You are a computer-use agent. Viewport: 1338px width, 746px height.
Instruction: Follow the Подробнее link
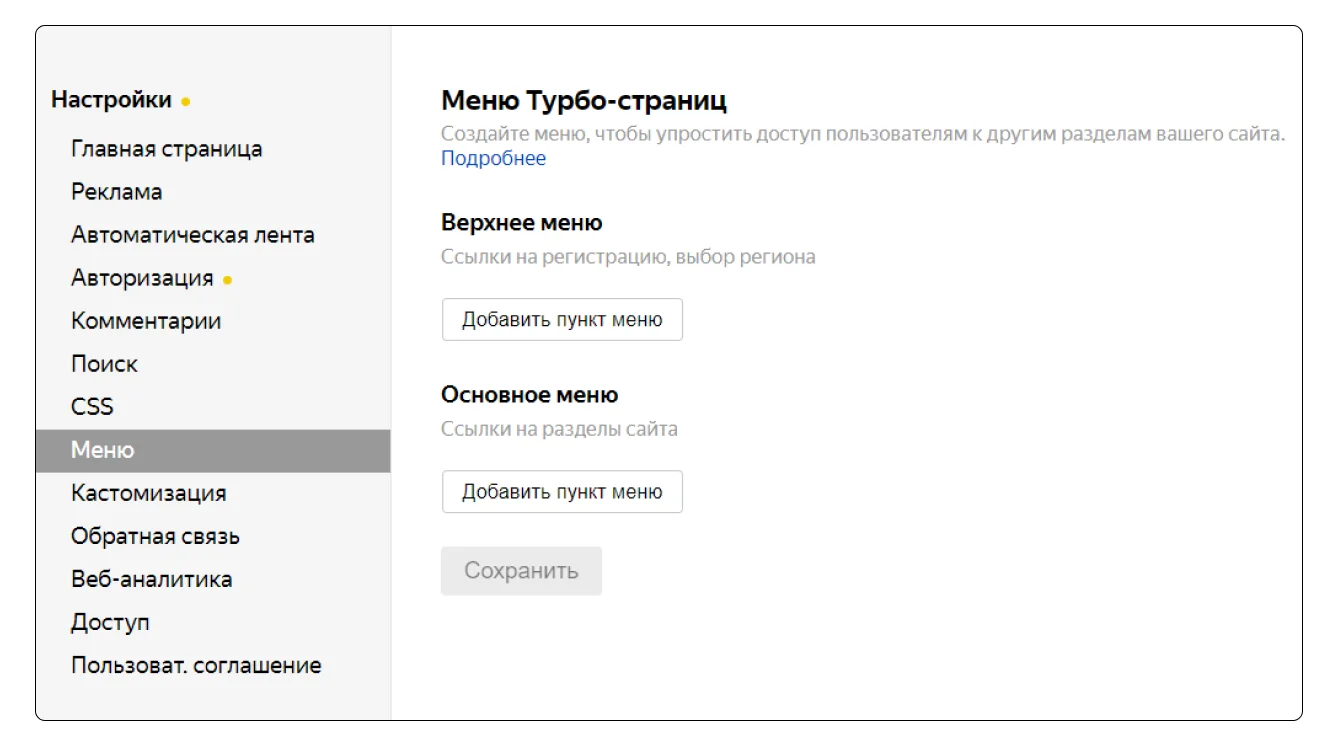click(493, 158)
